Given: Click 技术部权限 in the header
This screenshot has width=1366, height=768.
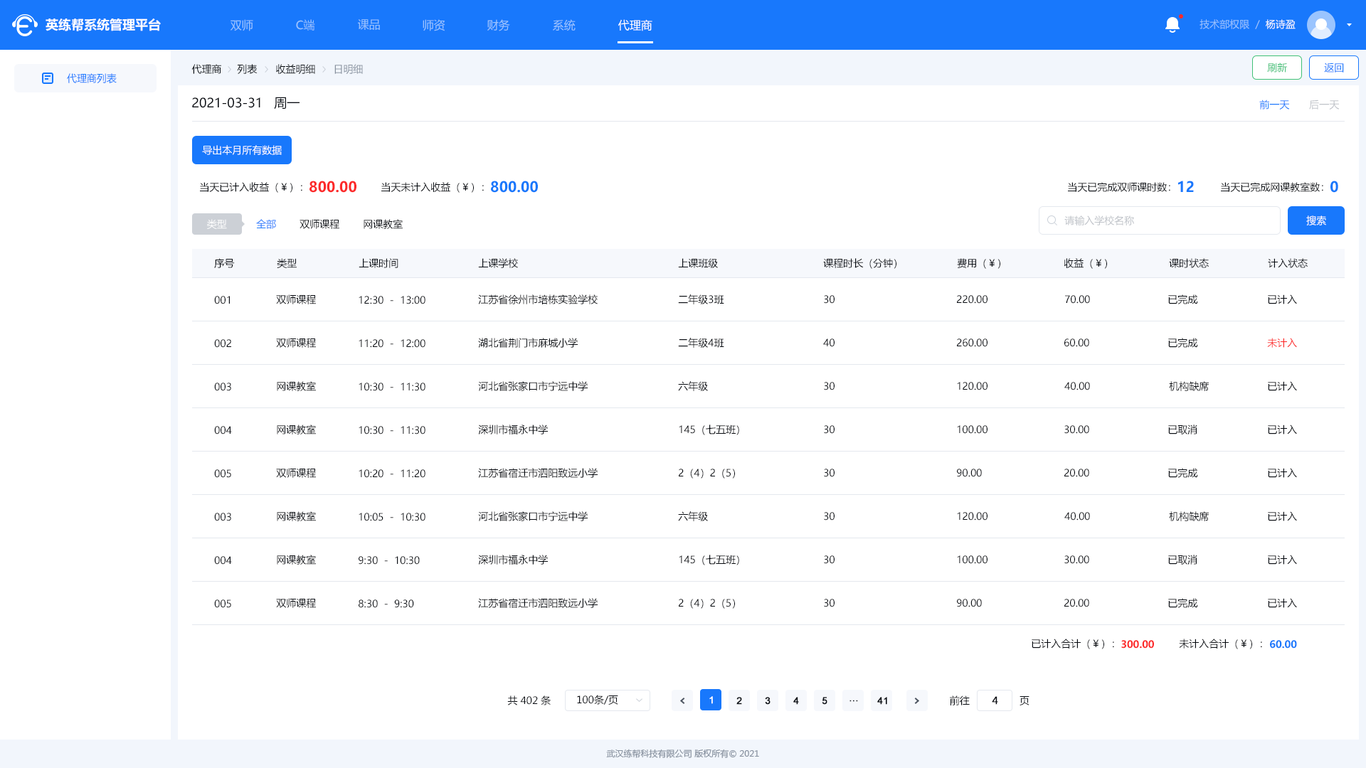Looking at the screenshot, I should 1225,25.
